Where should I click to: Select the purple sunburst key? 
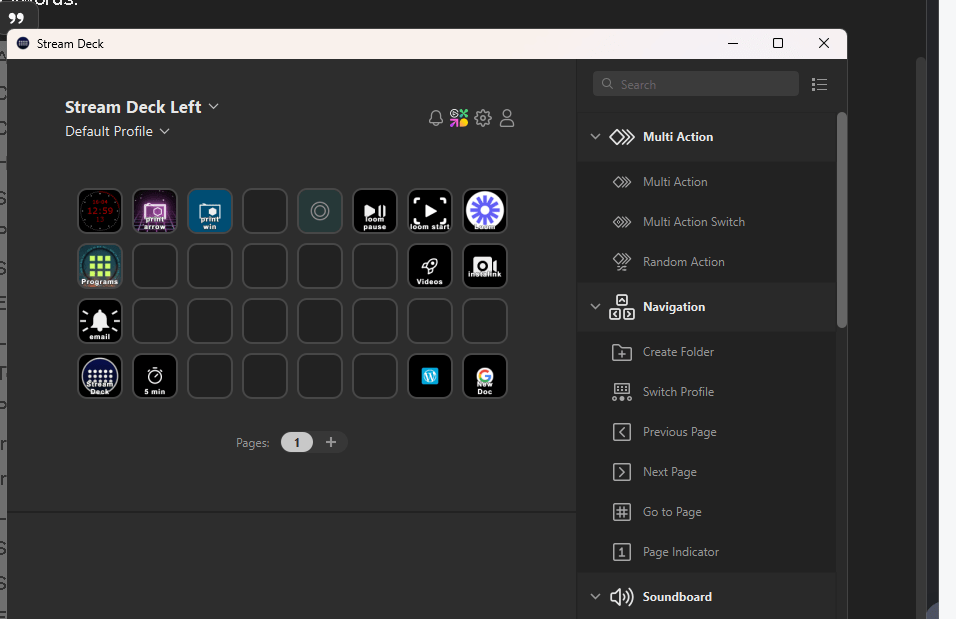pyautogui.click(x=485, y=211)
